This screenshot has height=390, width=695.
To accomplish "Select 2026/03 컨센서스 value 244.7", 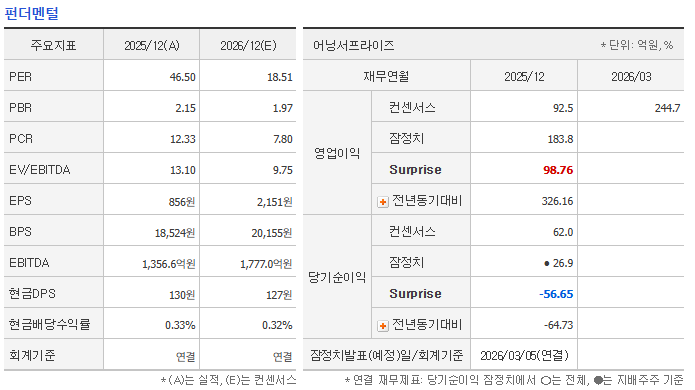I will point(668,108).
